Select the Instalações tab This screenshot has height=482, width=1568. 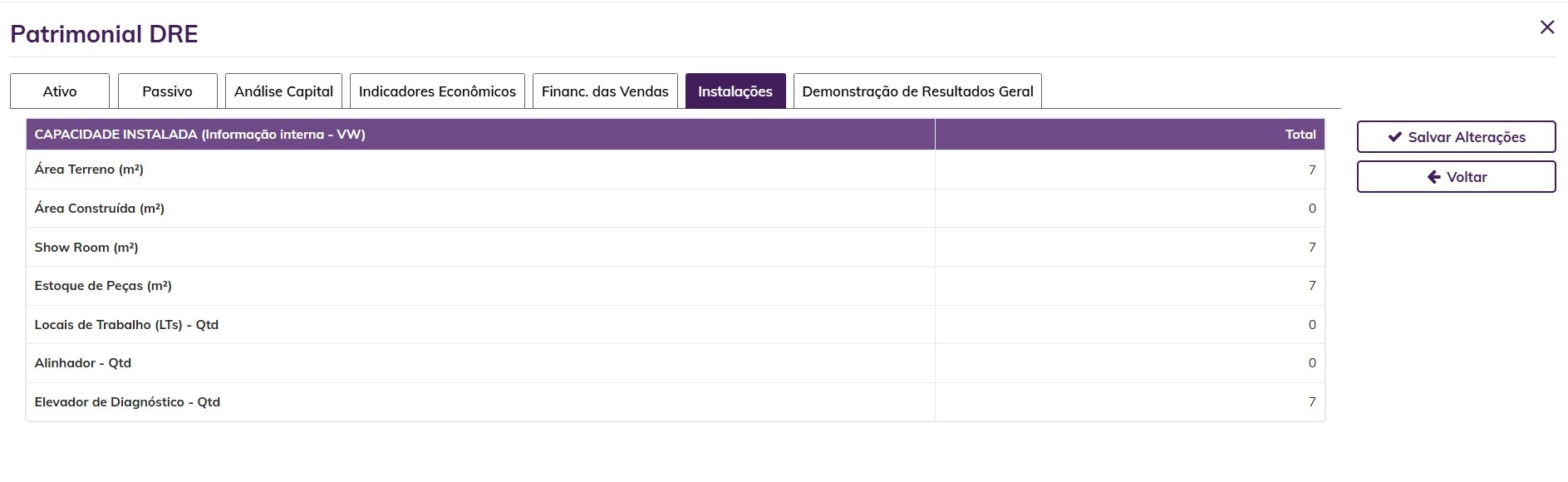tap(735, 91)
